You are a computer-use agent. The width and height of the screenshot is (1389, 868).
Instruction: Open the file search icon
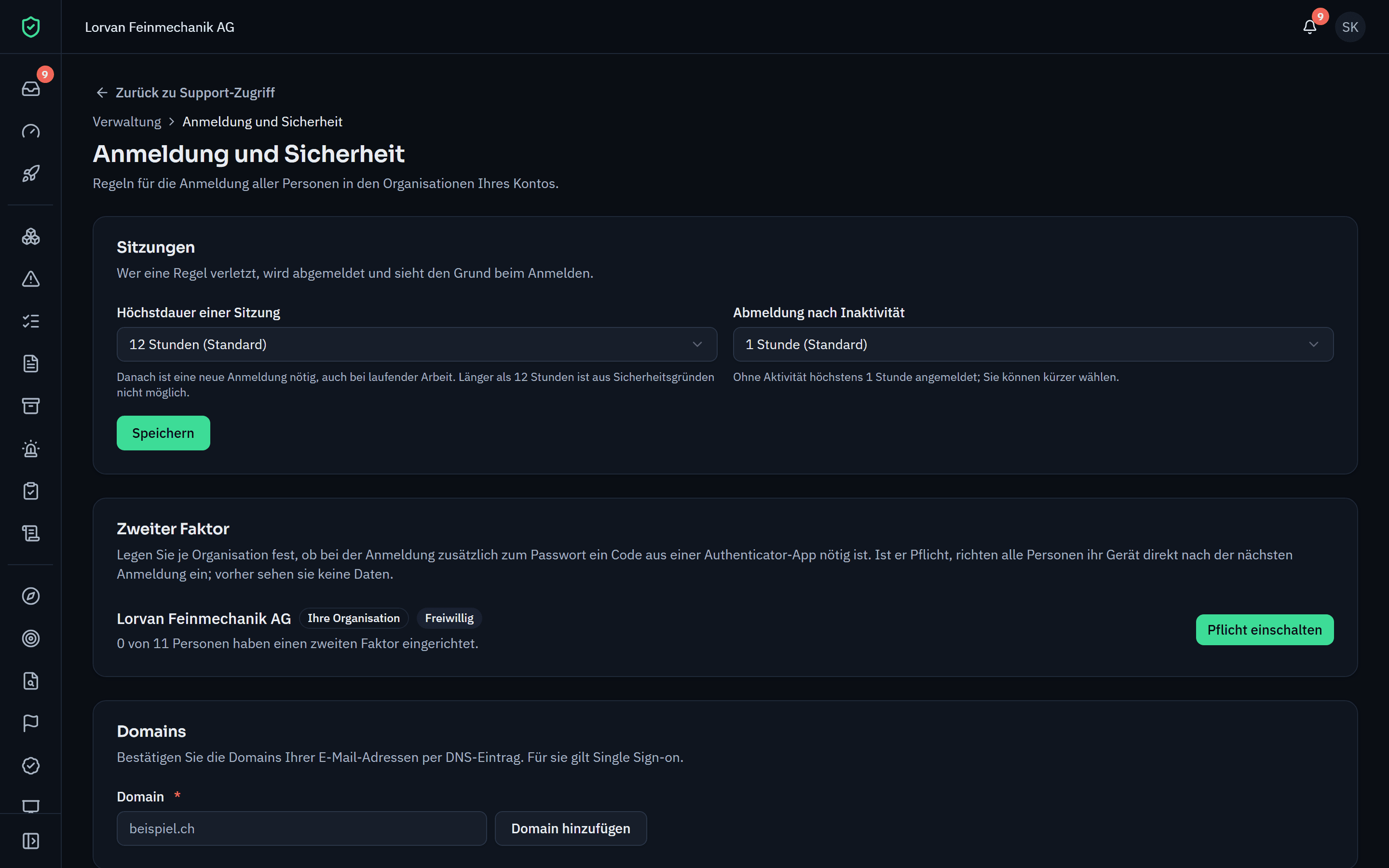tap(30, 681)
